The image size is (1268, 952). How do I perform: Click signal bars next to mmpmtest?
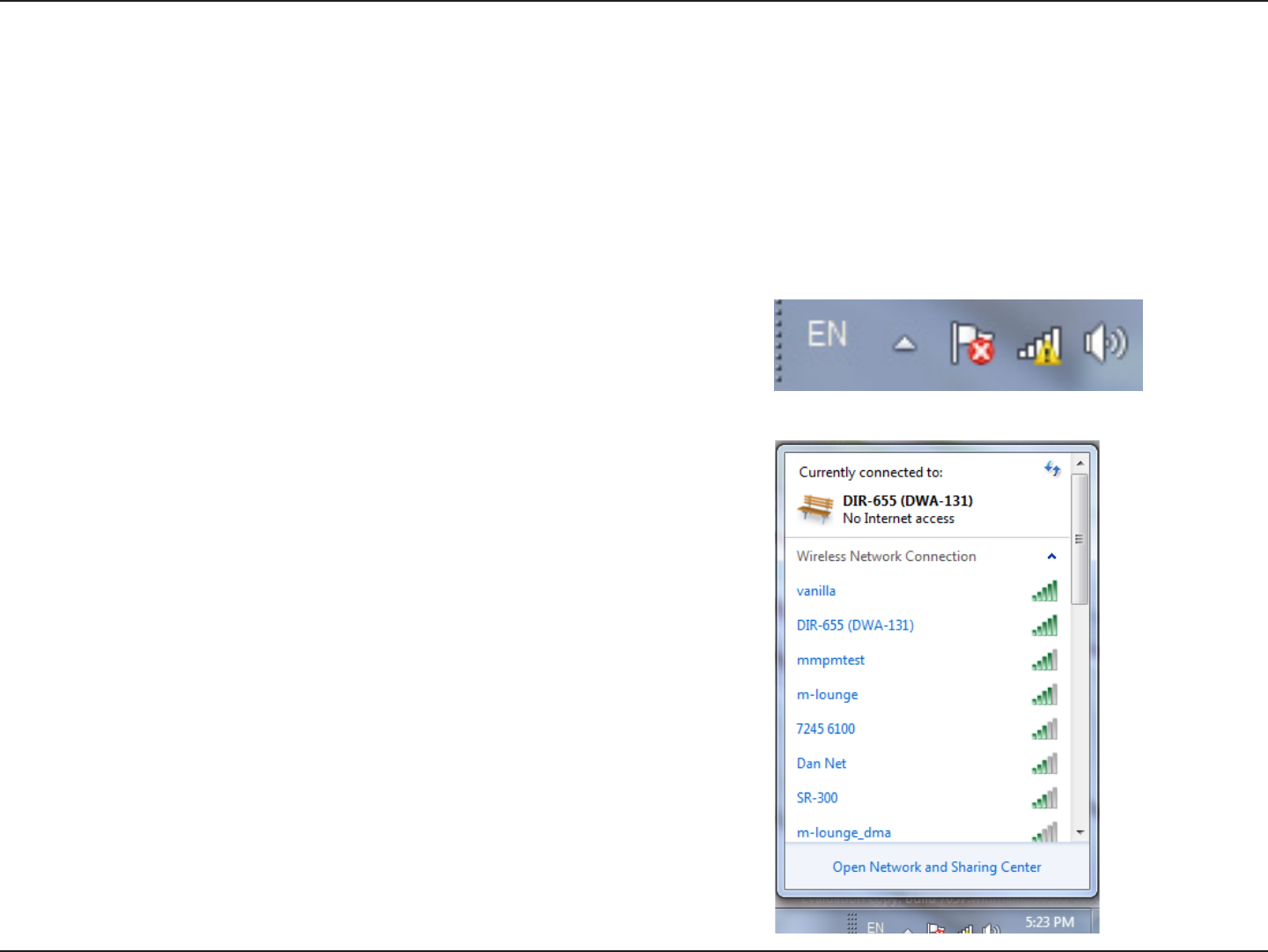click(x=1044, y=660)
